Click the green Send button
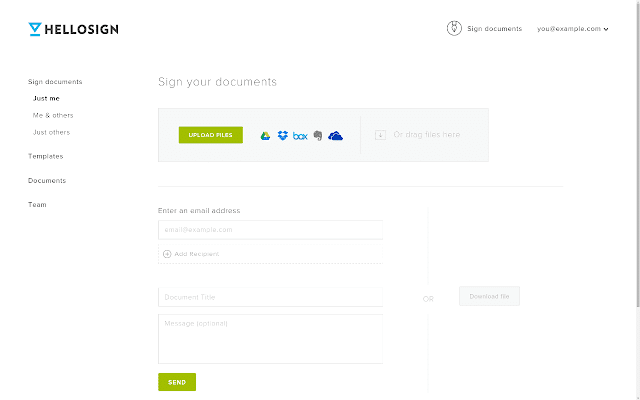 click(177, 382)
